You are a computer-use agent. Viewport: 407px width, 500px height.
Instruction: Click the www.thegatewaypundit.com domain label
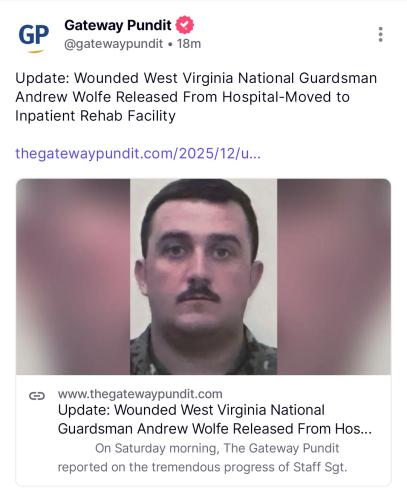140,394
